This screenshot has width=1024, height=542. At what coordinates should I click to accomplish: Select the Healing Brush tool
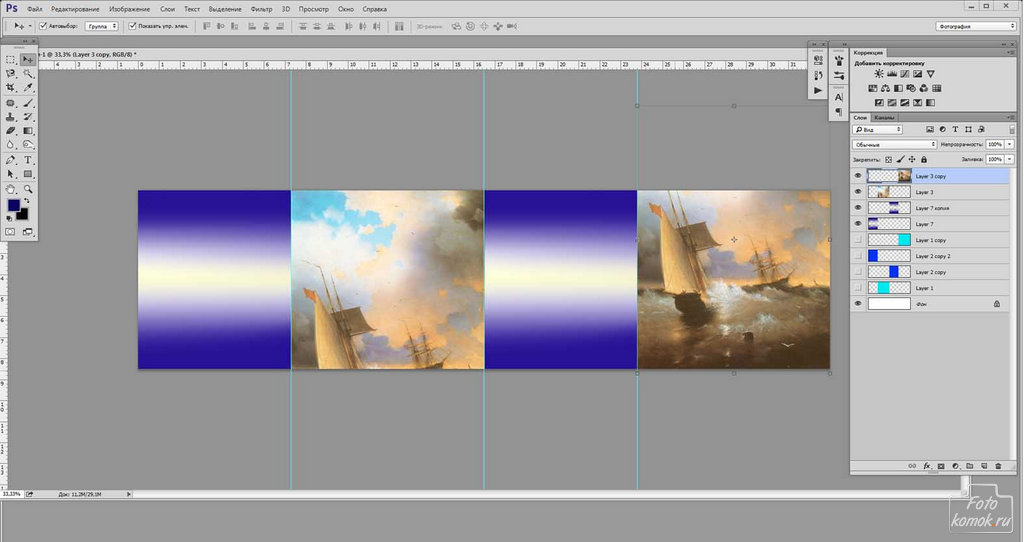10,103
